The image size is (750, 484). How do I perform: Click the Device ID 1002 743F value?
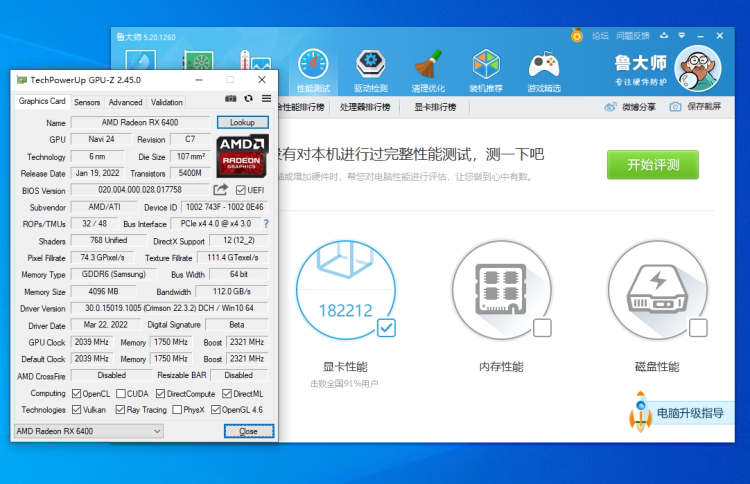tap(224, 207)
